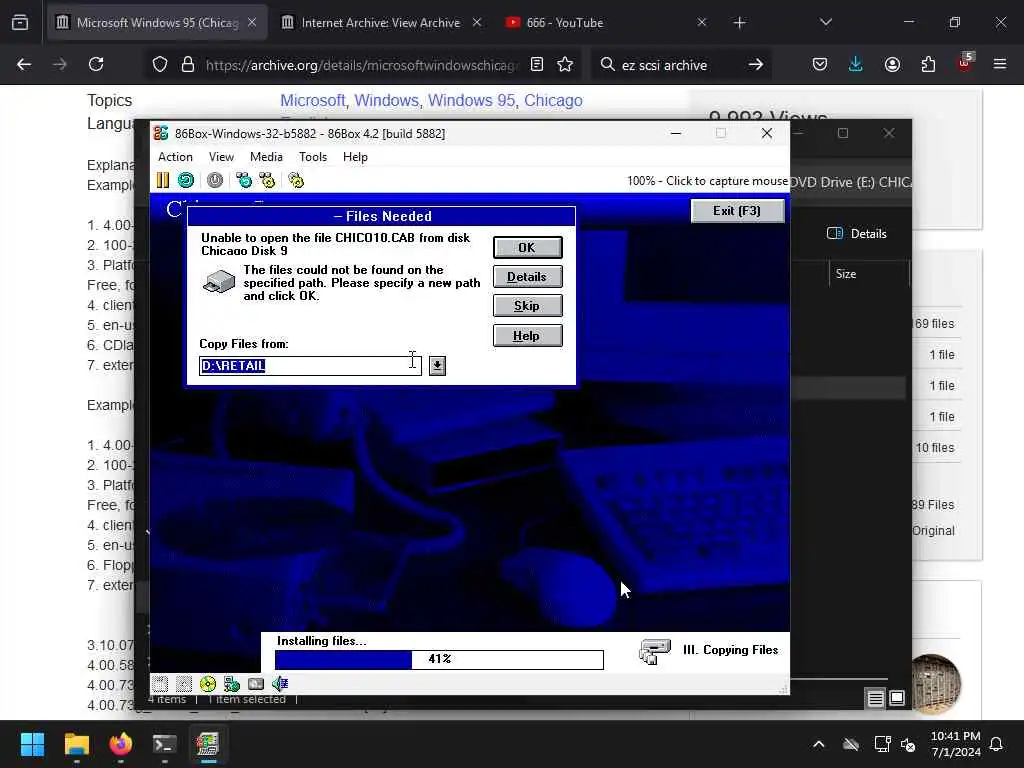Click the site lock padlock icon

click(x=188, y=65)
